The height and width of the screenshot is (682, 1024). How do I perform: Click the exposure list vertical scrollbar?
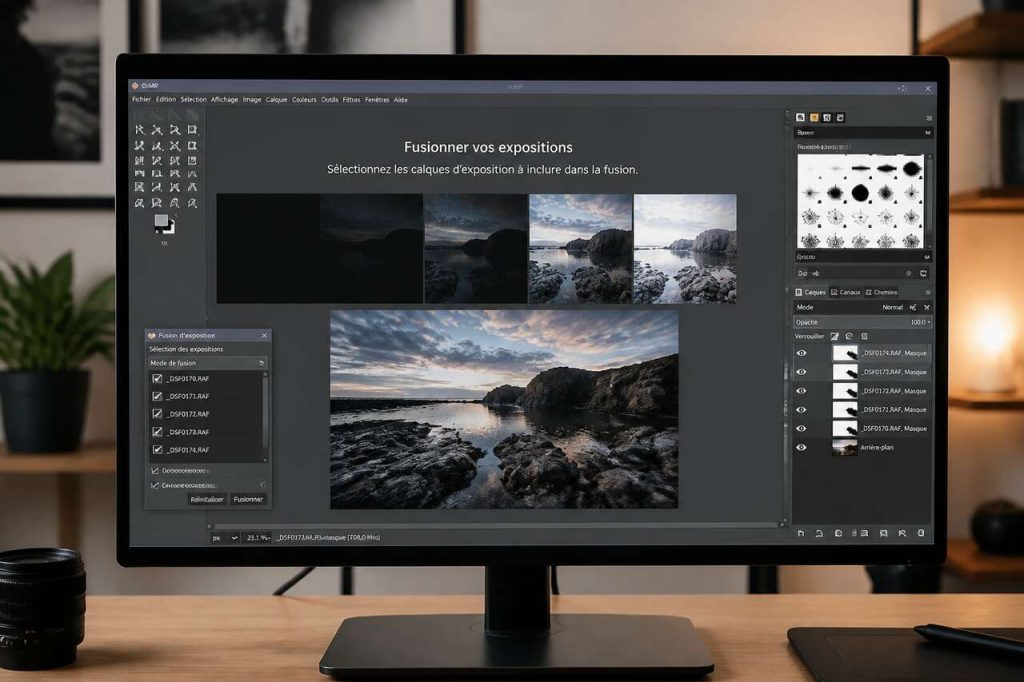click(x=264, y=415)
